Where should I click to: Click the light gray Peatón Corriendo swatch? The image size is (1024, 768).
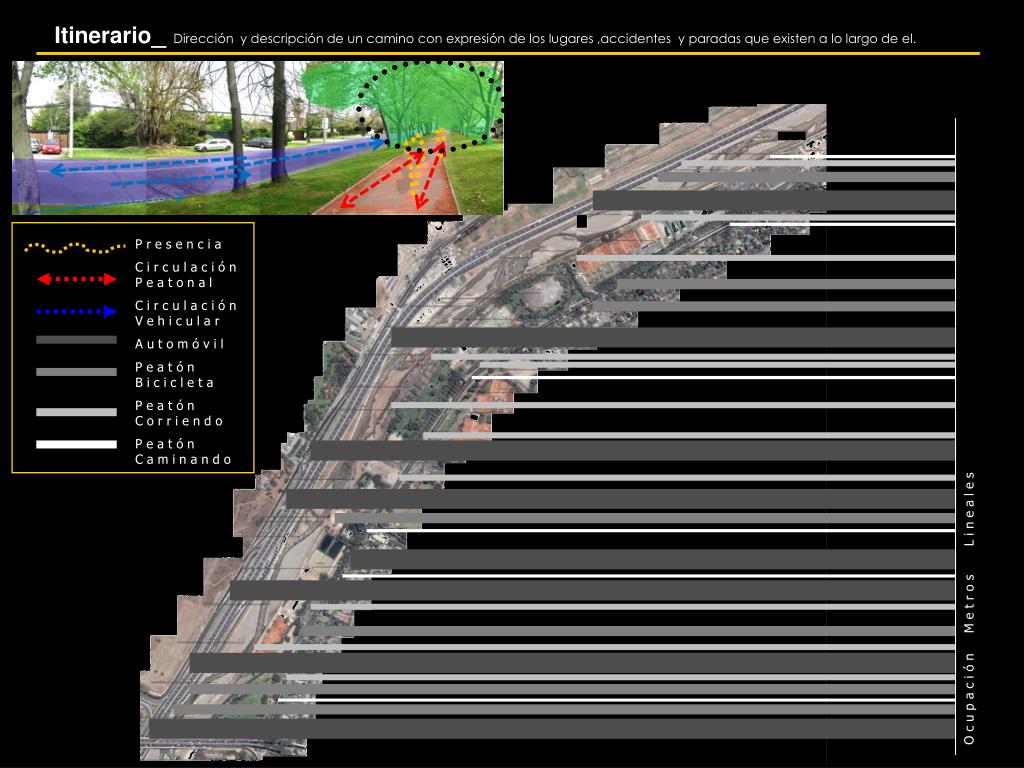tap(76, 412)
